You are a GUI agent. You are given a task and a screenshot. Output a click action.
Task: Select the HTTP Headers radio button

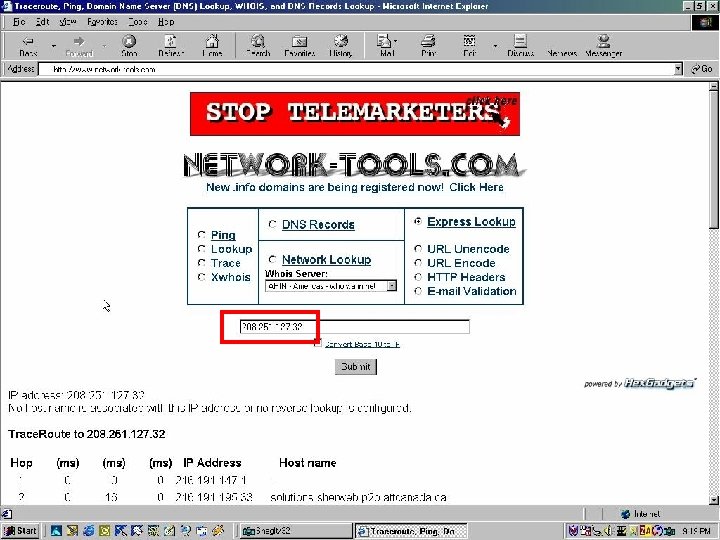pos(418,277)
